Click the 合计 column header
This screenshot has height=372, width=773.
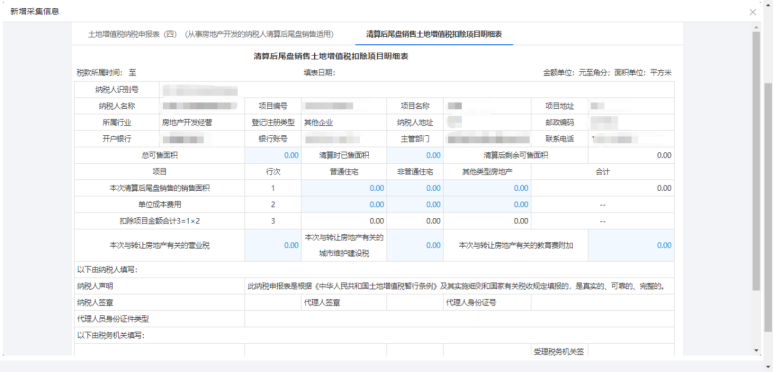602,172
